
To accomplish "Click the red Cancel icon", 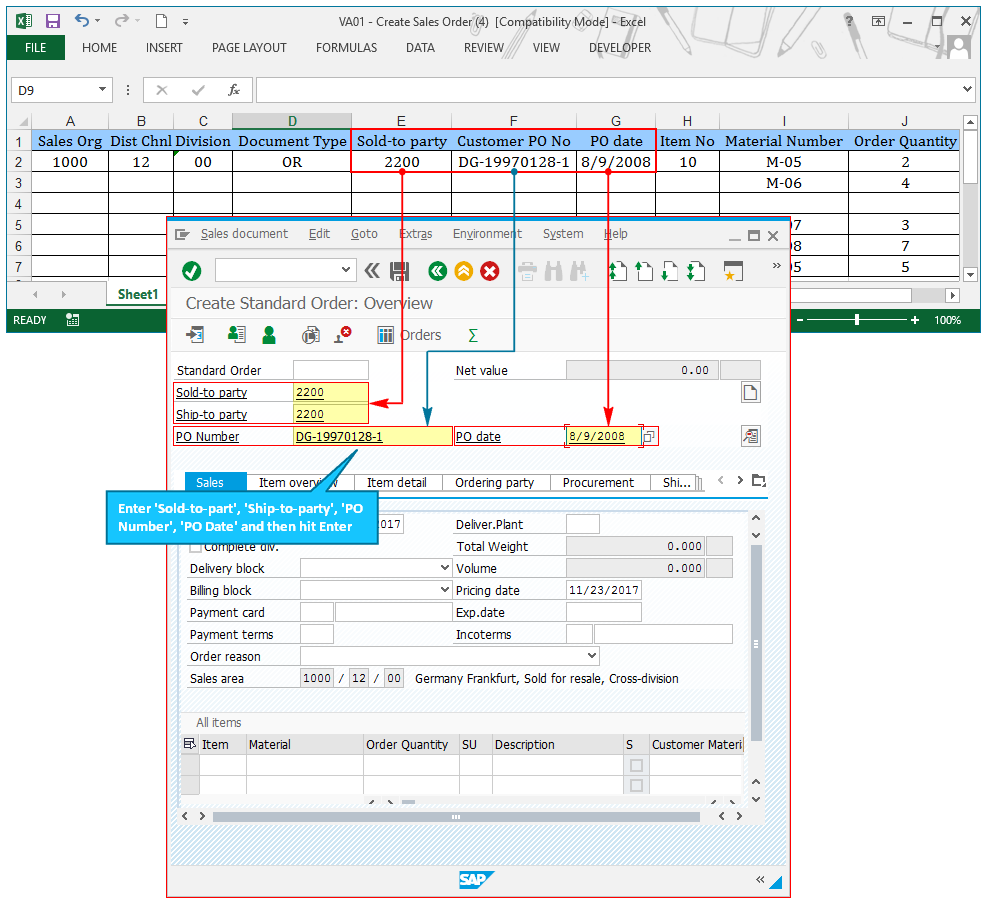I will 490,271.
